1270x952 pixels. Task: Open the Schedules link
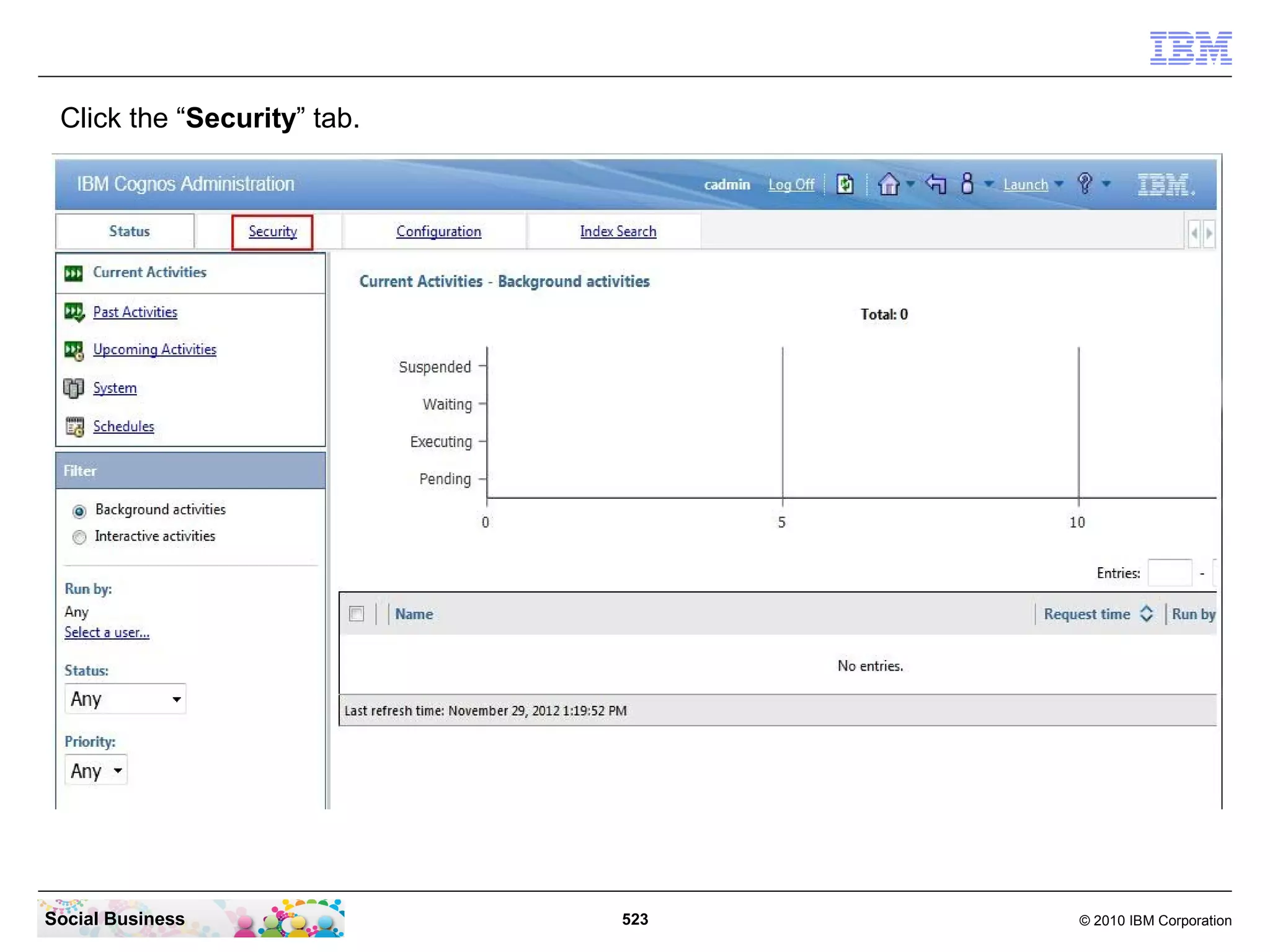pos(123,426)
